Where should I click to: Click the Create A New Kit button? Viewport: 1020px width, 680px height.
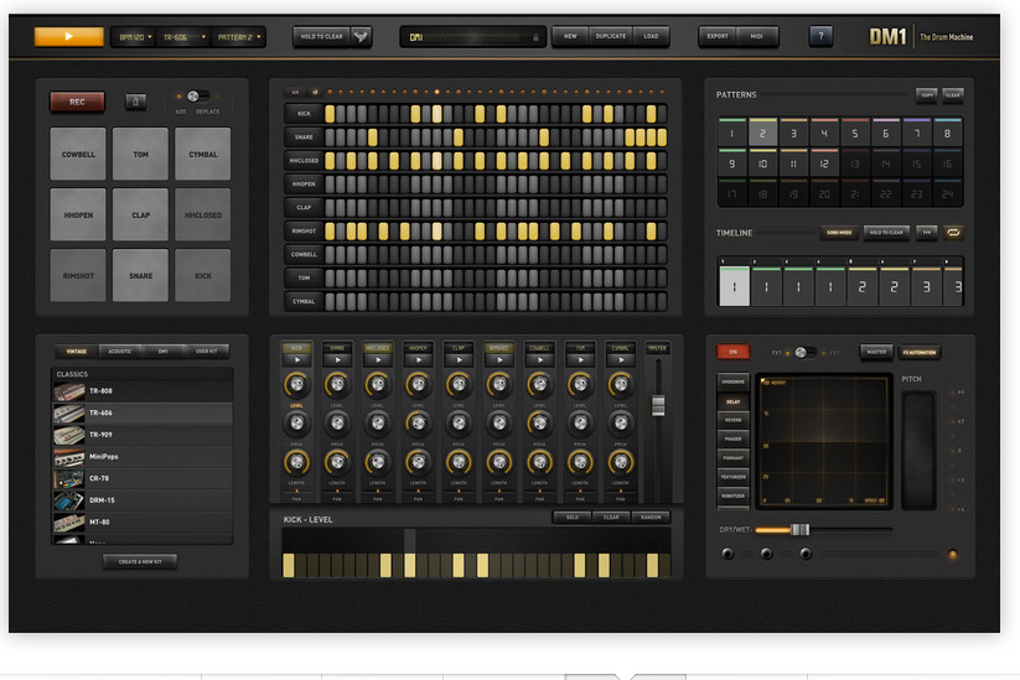point(140,562)
